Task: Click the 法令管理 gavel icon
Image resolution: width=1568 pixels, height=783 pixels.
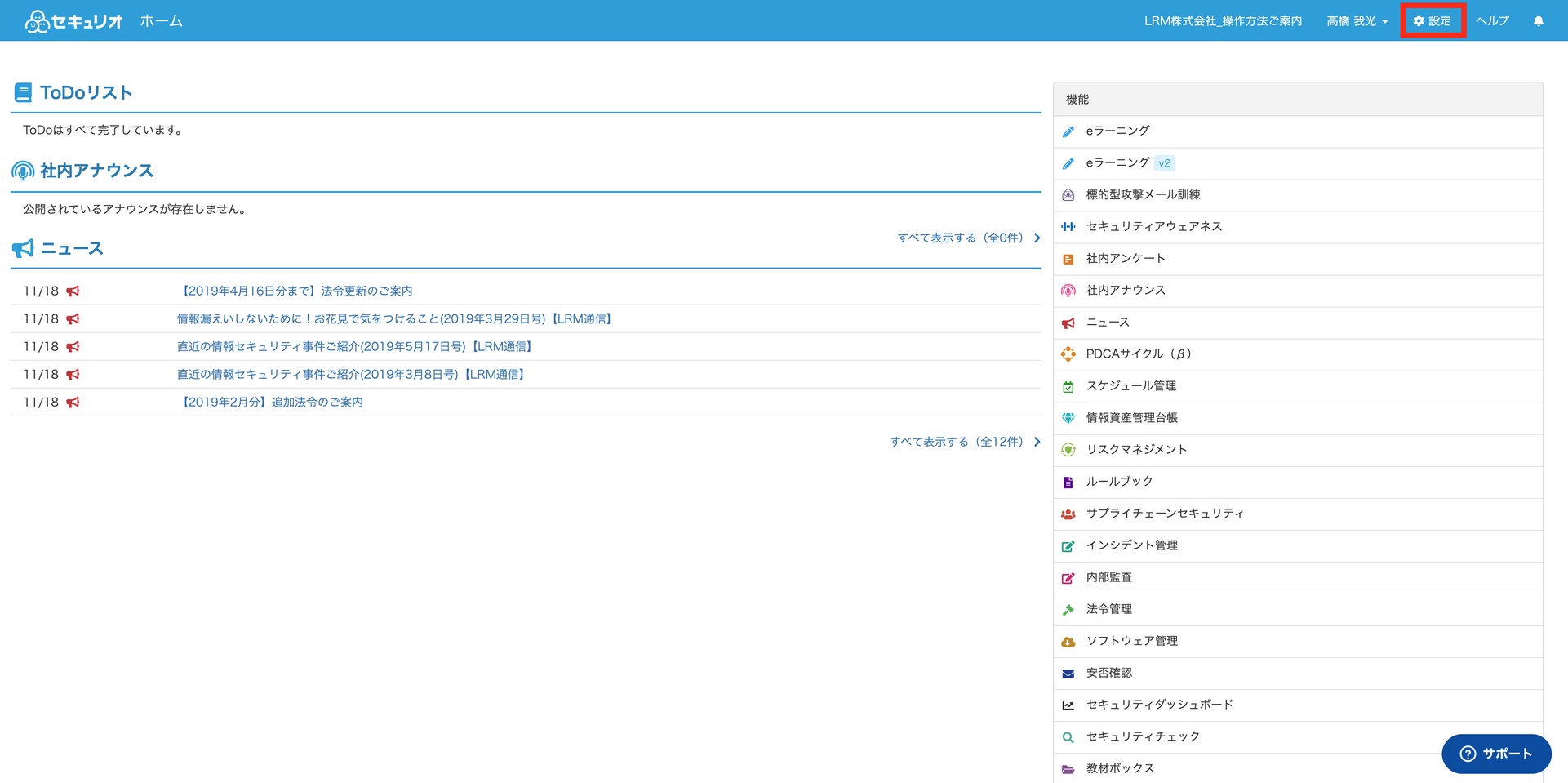Action: 1068,609
